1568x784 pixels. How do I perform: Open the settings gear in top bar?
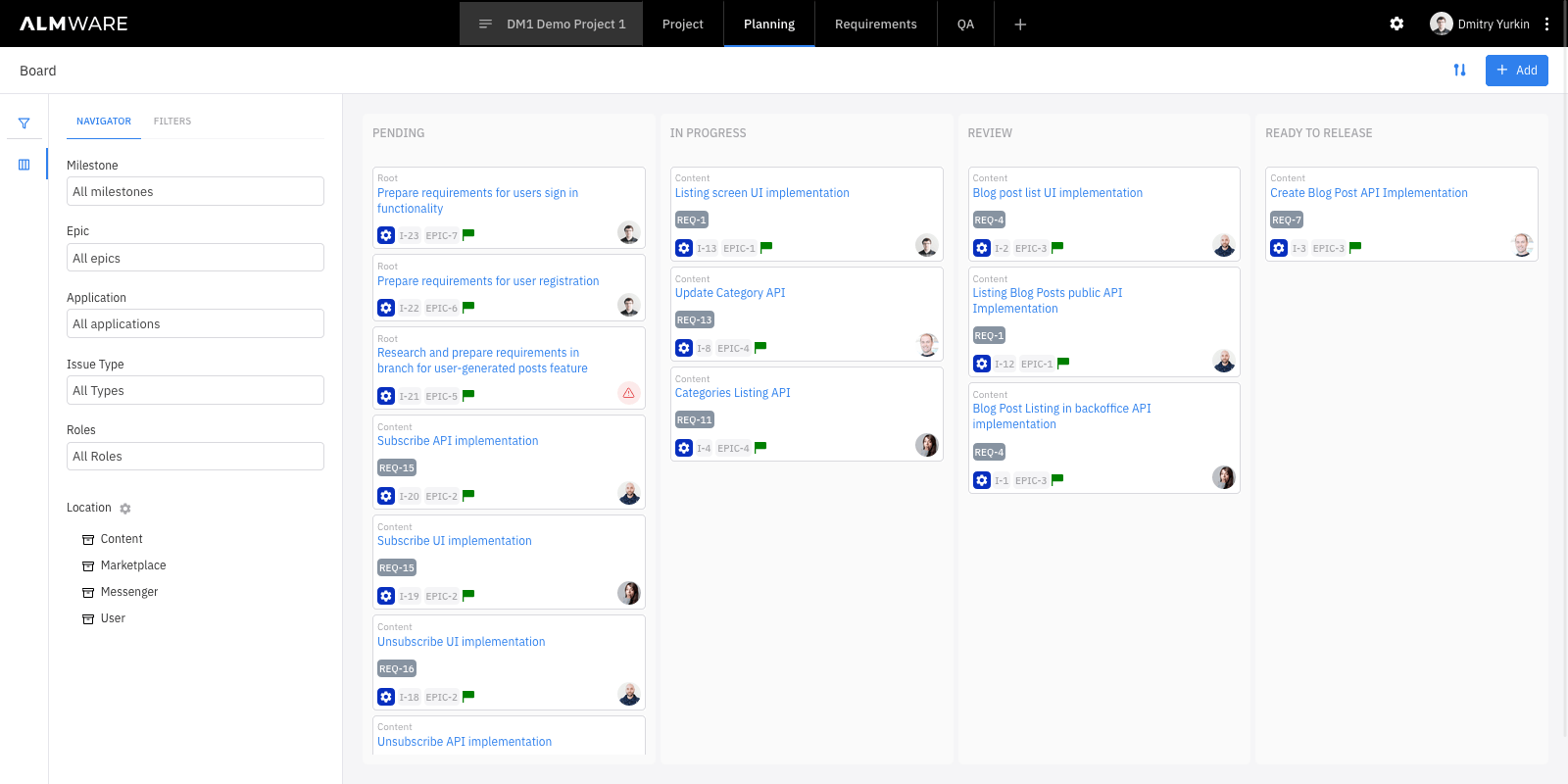coord(1396,24)
